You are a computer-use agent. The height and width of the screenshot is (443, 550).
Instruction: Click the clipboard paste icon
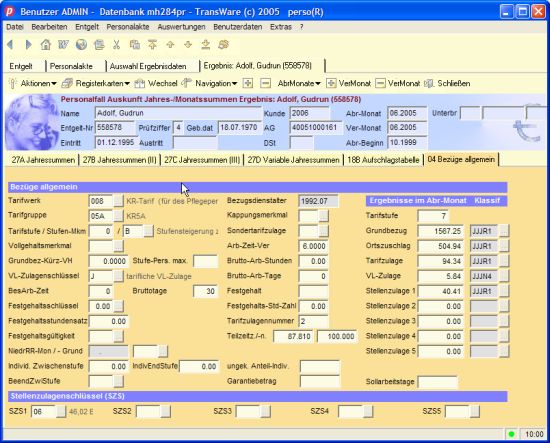click(135, 45)
